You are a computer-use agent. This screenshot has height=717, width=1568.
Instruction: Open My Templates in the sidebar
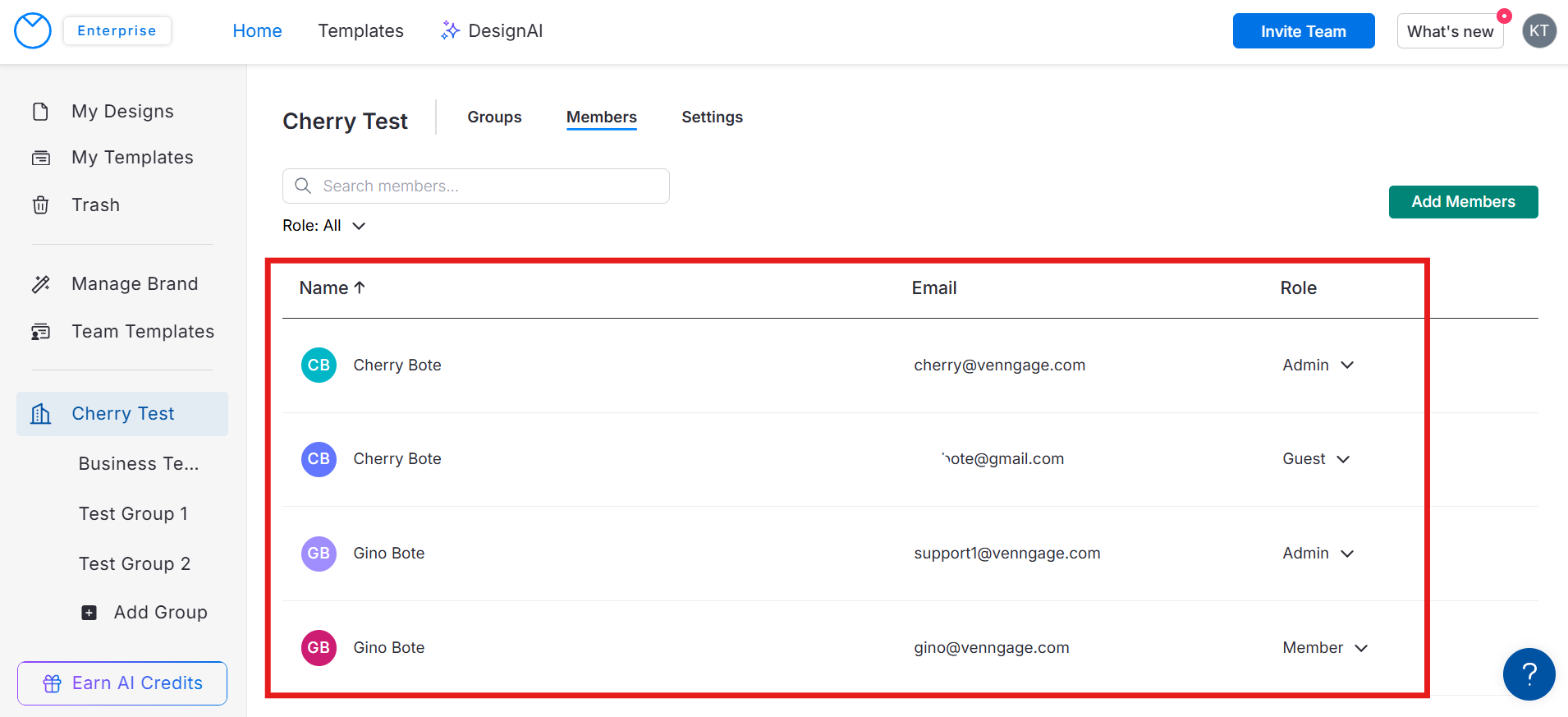click(x=132, y=157)
